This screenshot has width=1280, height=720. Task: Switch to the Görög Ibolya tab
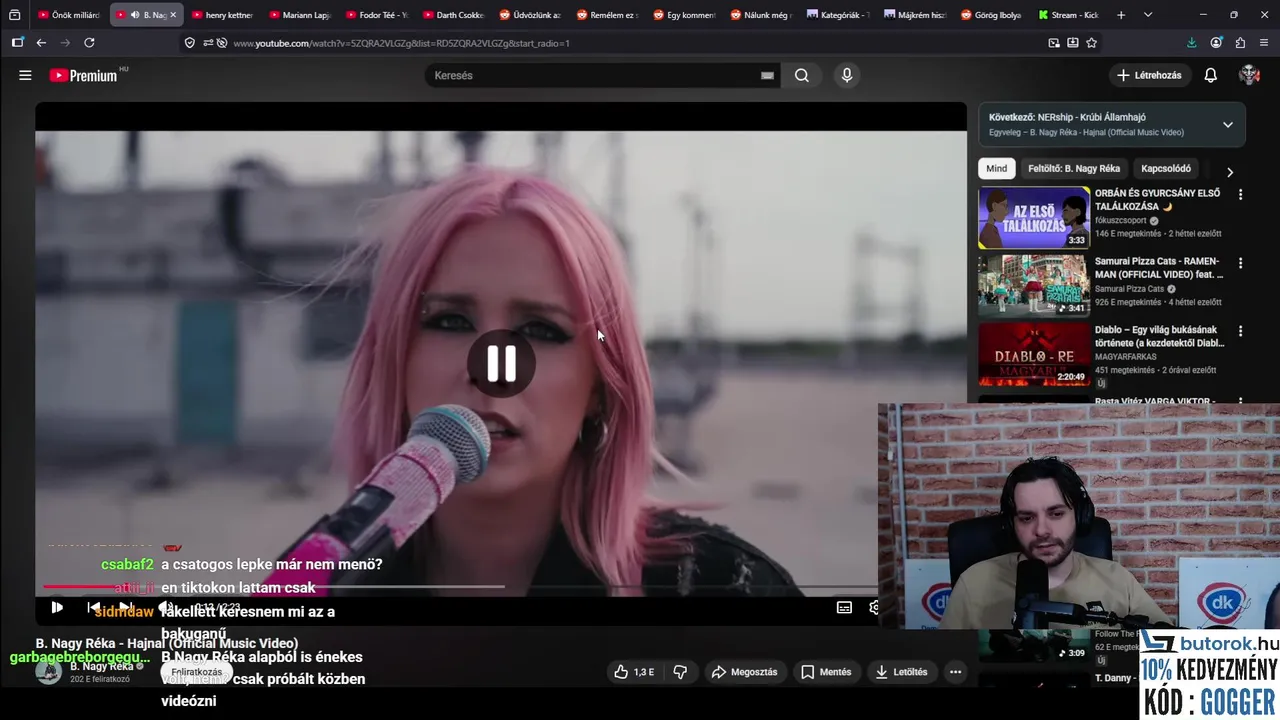[992, 15]
